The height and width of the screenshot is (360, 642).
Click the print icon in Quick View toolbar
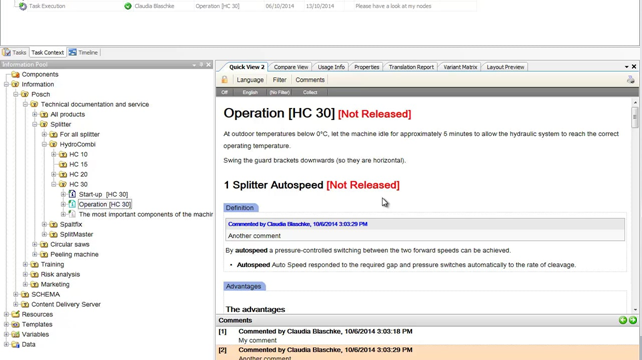631,80
